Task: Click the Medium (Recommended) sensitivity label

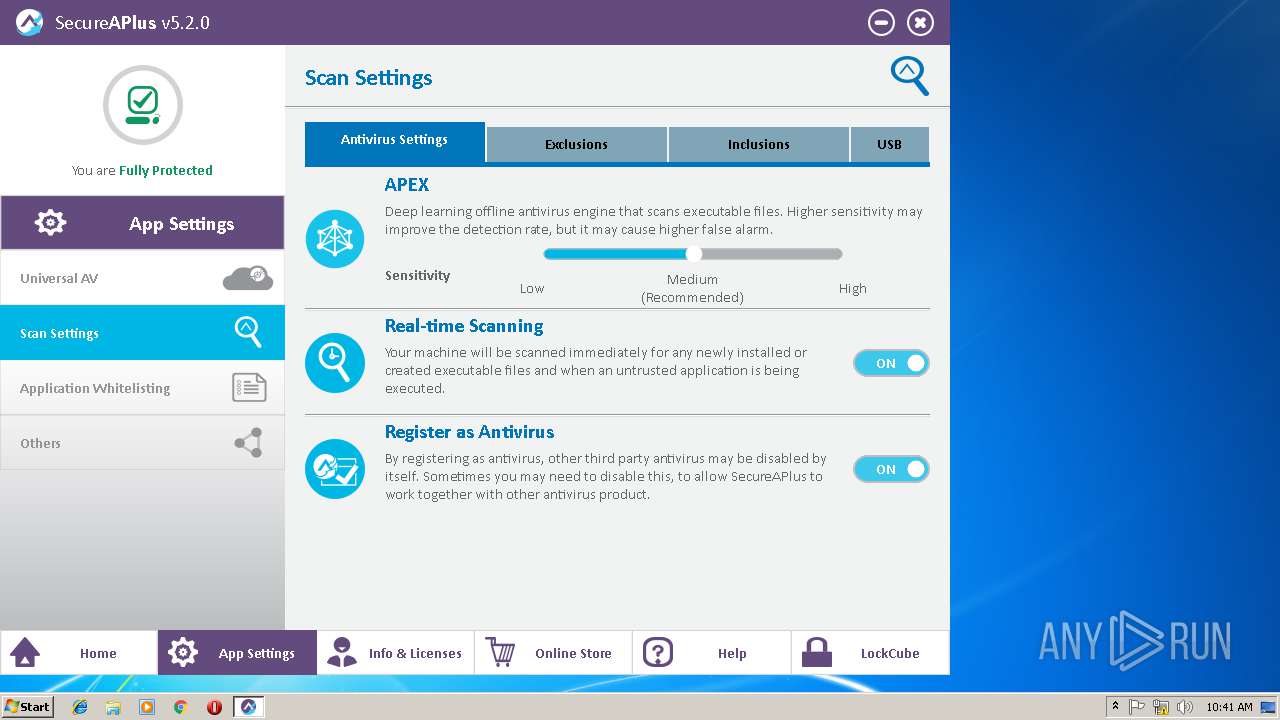Action: coord(692,288)
